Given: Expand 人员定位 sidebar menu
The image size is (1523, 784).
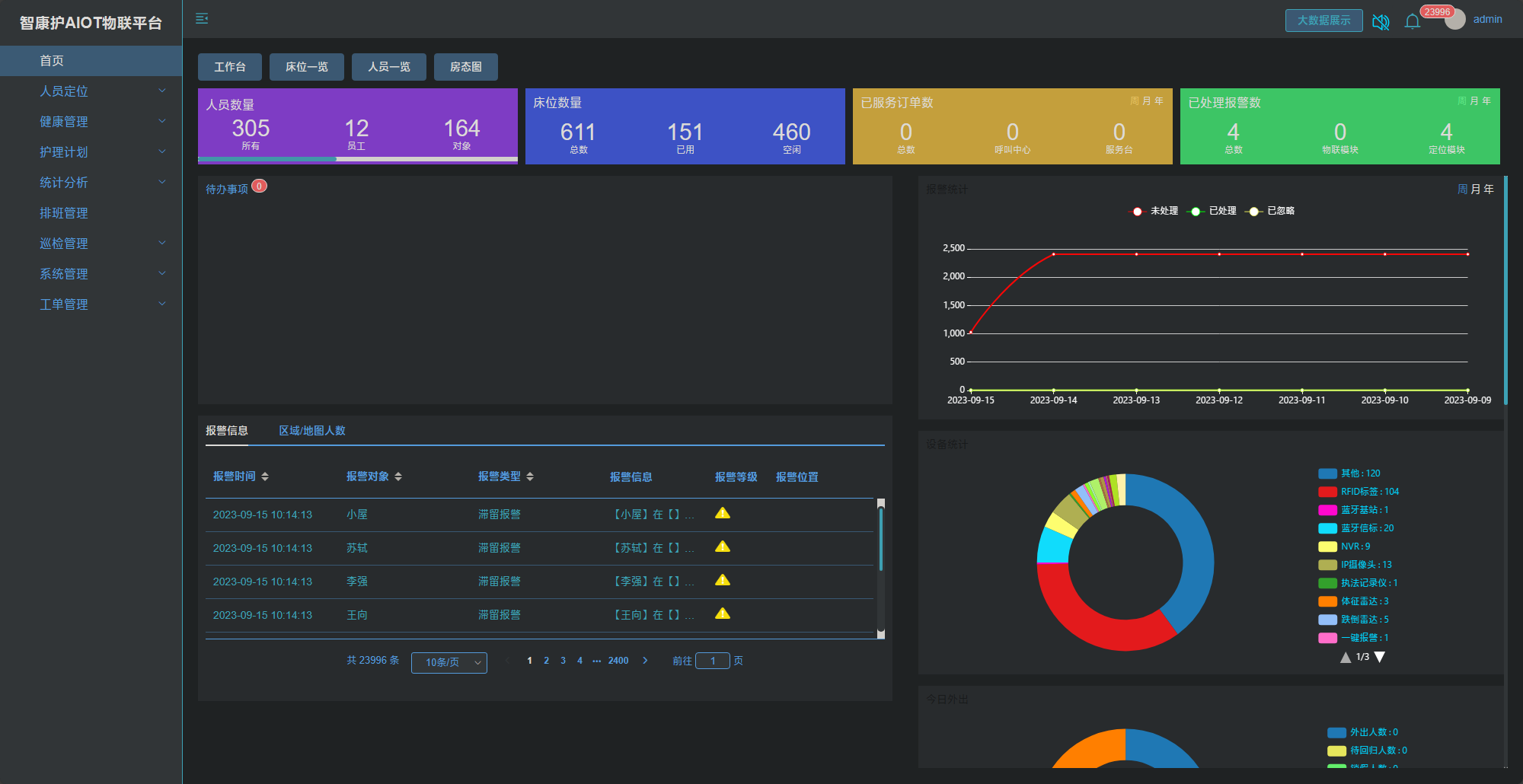Looking at the screenshot, I should (91, 91).
